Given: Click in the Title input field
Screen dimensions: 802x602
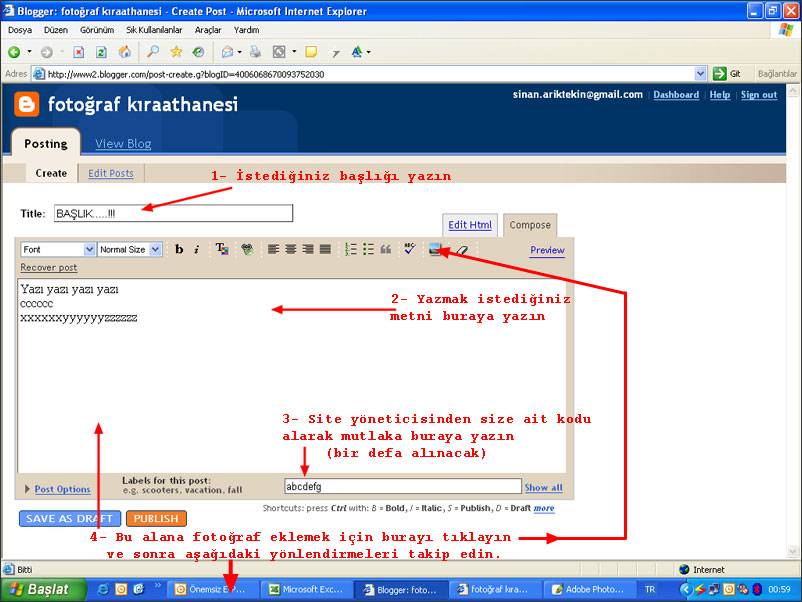Looking at the screenshot, I should coord(173,213).
